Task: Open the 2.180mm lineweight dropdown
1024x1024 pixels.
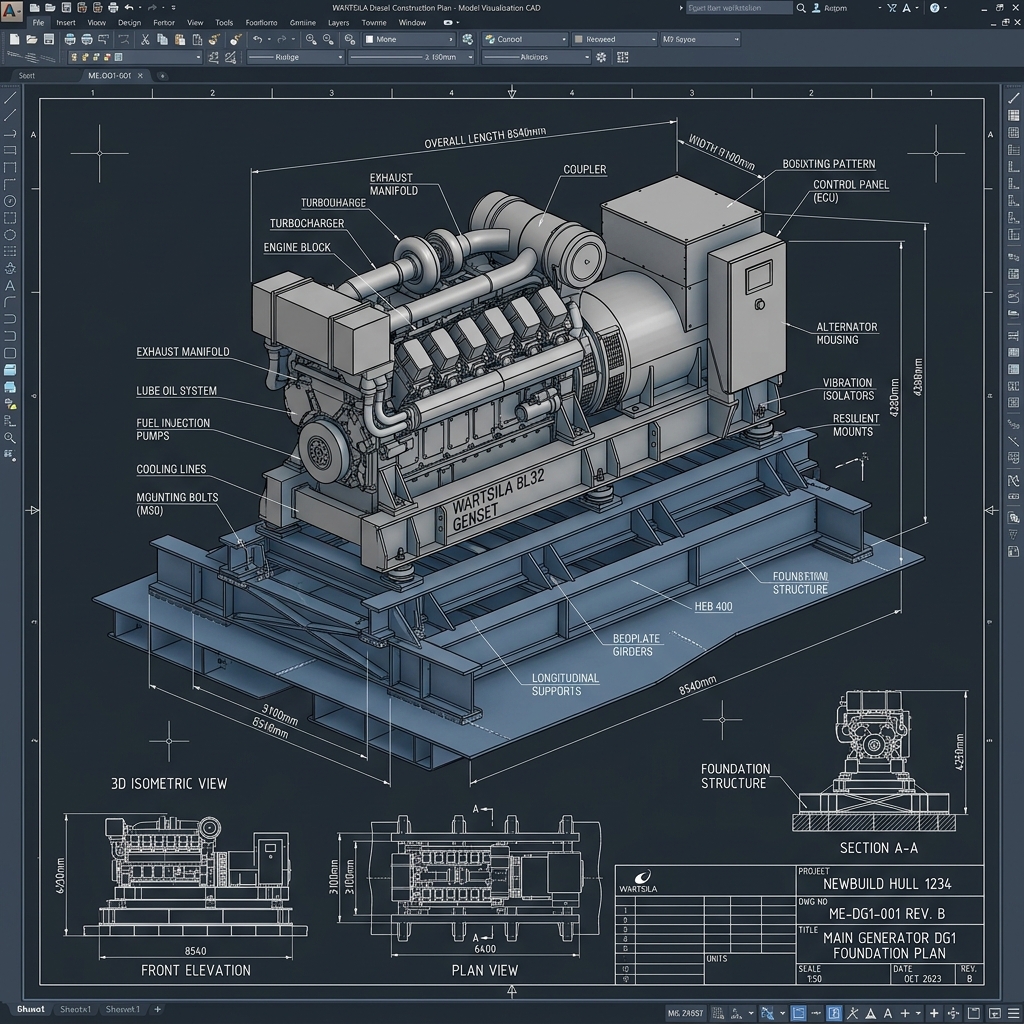Action: click(411, 57)
